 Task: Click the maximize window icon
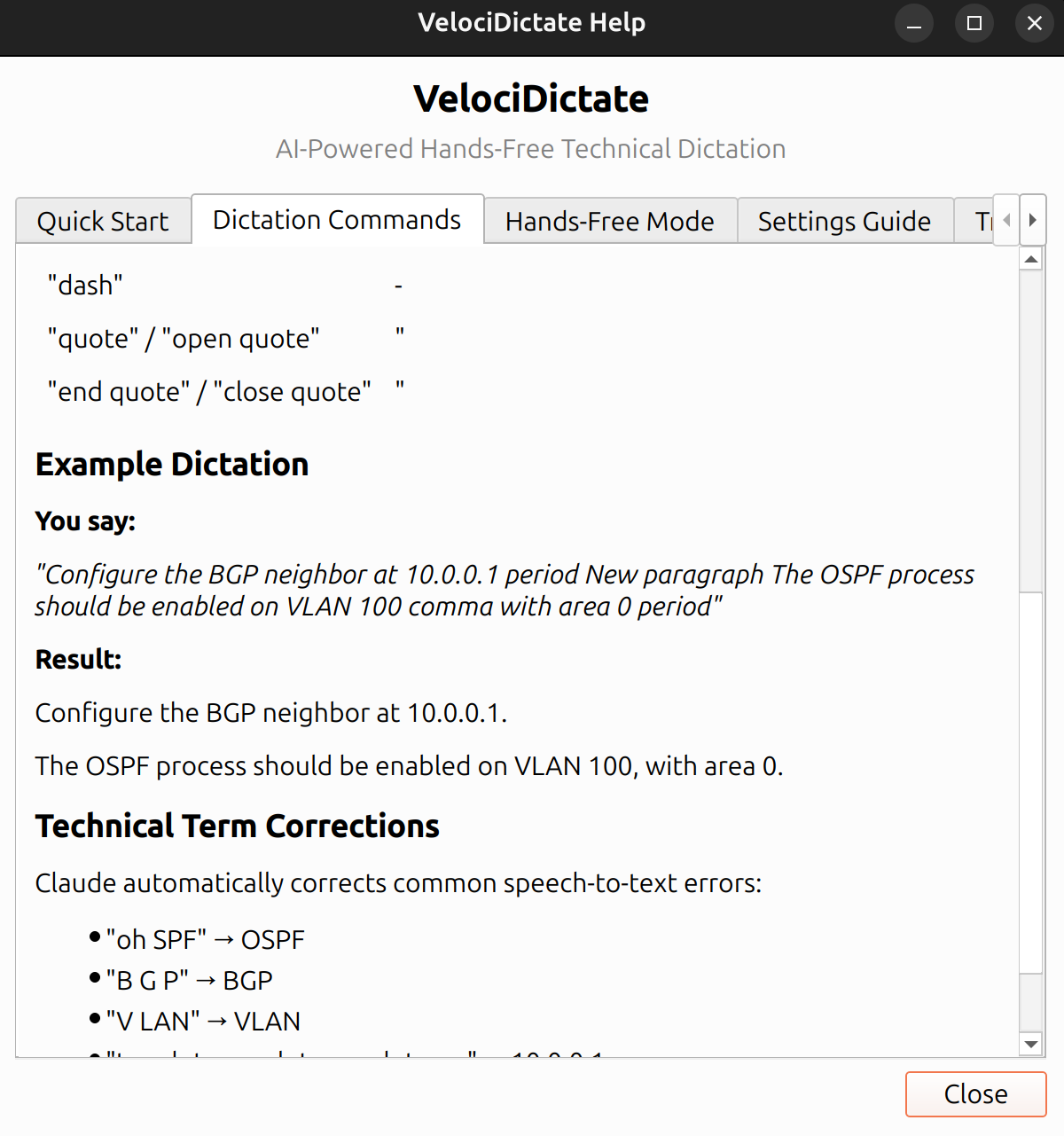974,23
